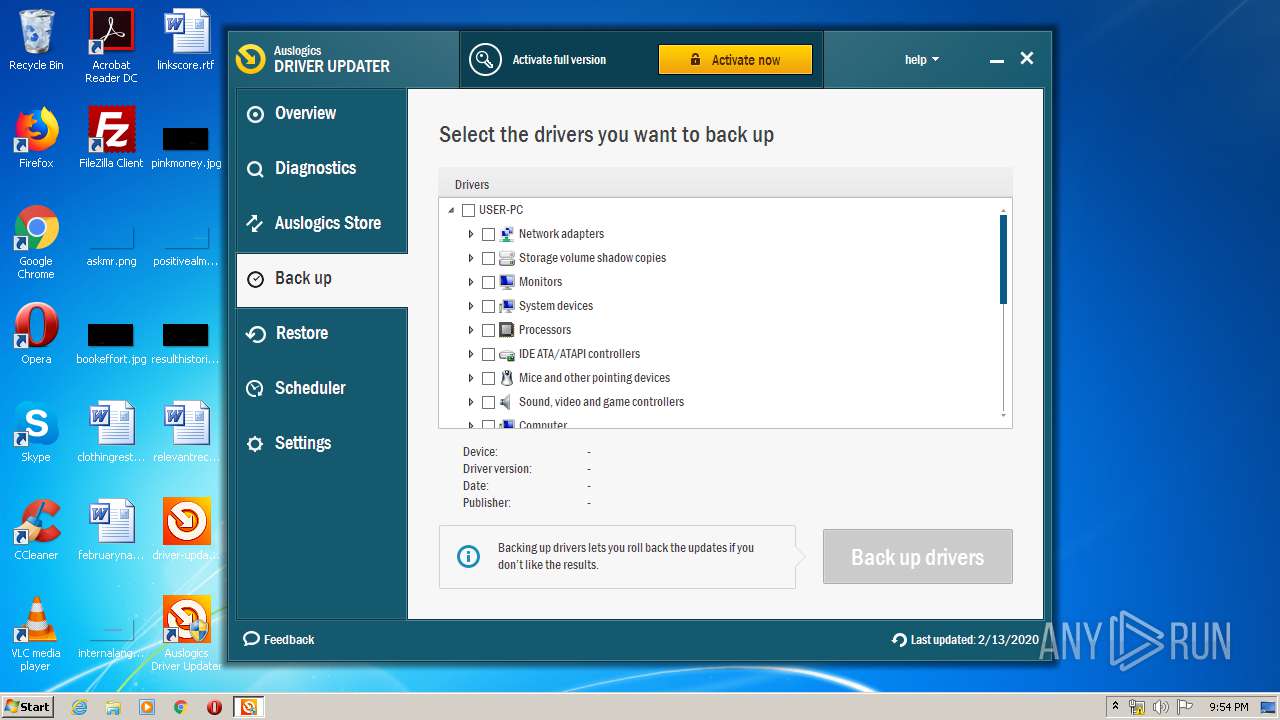Click the driver list scroll down arrow
This screenshot has width=1280, height=720.
[1003, 415]
